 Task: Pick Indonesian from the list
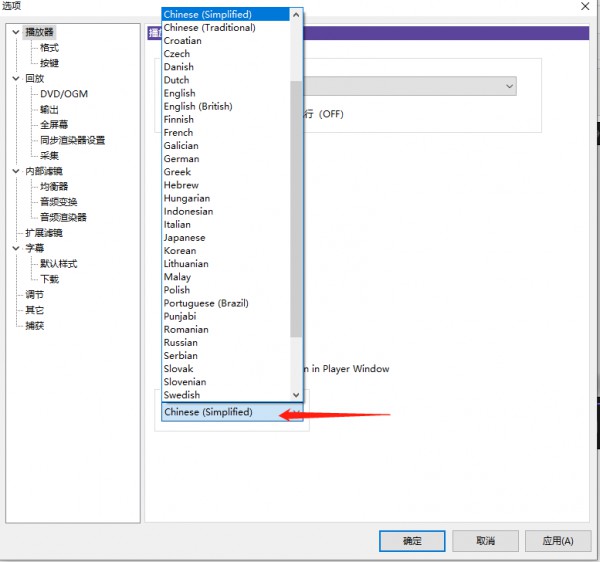(x=226, y=211)
